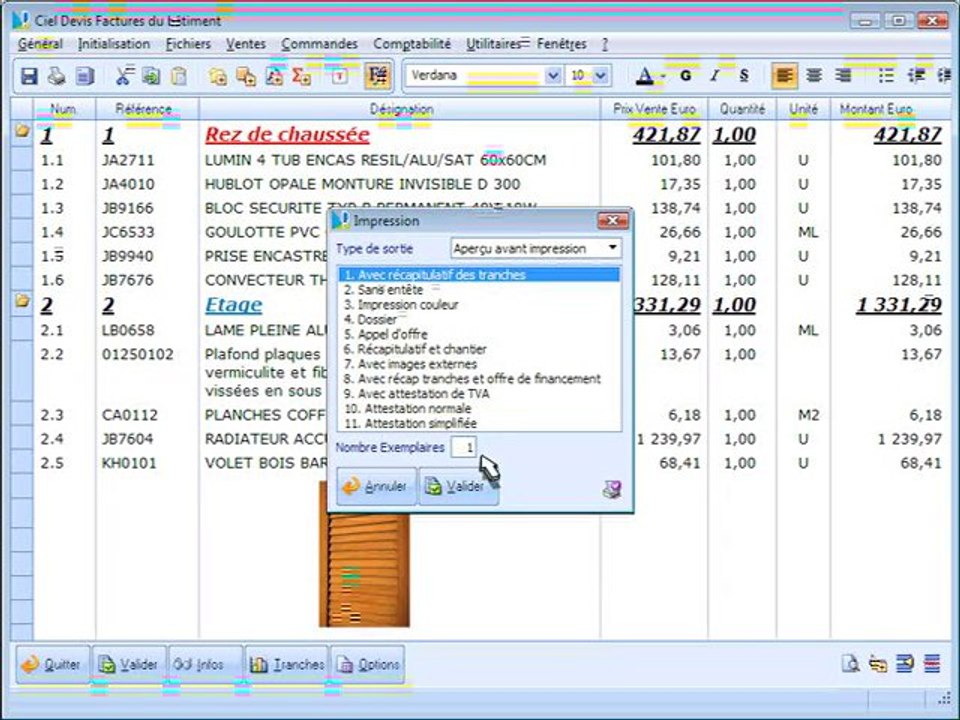Click the bullet list icon
Screen dimensions: 960x720
[886, 76]
